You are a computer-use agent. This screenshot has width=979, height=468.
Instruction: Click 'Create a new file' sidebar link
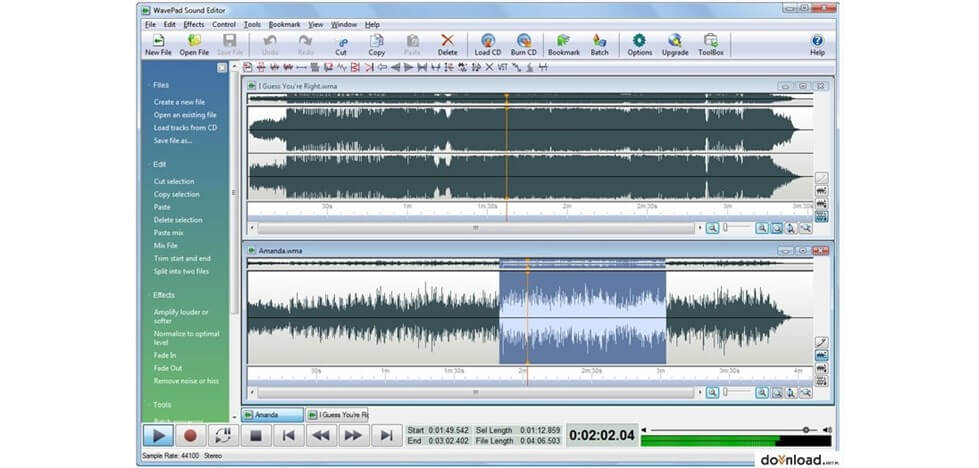[x=179, y=102]
